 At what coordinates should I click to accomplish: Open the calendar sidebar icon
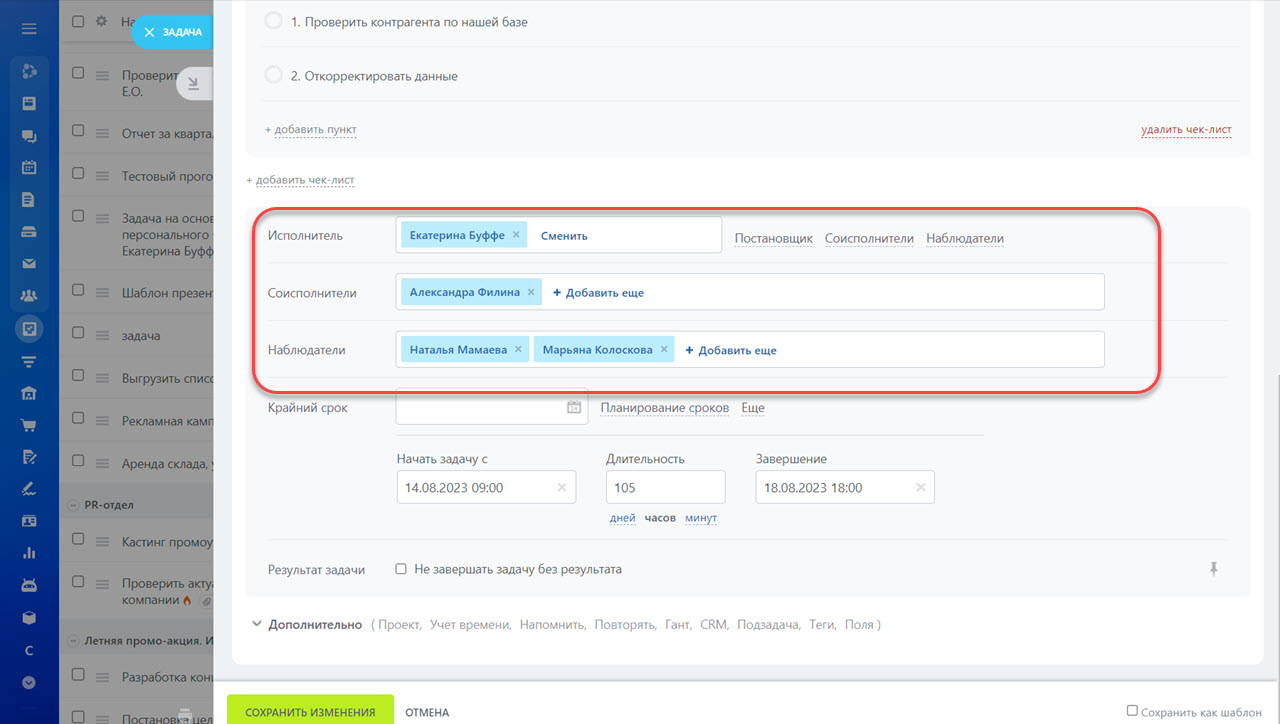(x=29, y=167)
